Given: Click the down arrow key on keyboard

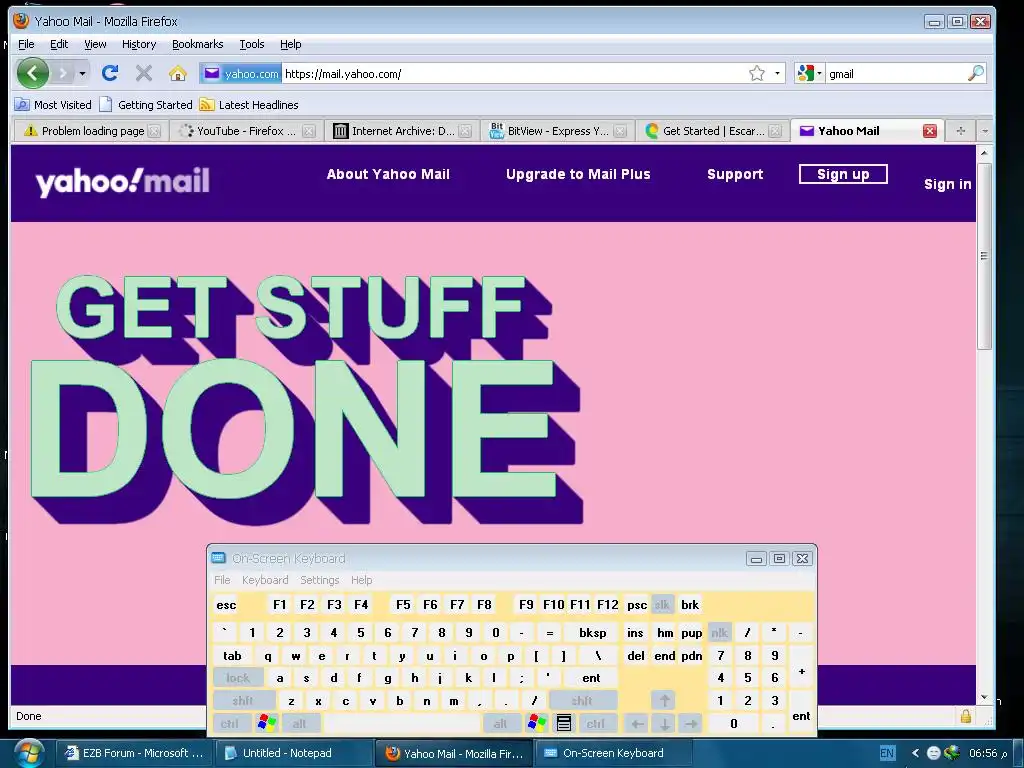Looking at the screenshot, I should point(664,723).
